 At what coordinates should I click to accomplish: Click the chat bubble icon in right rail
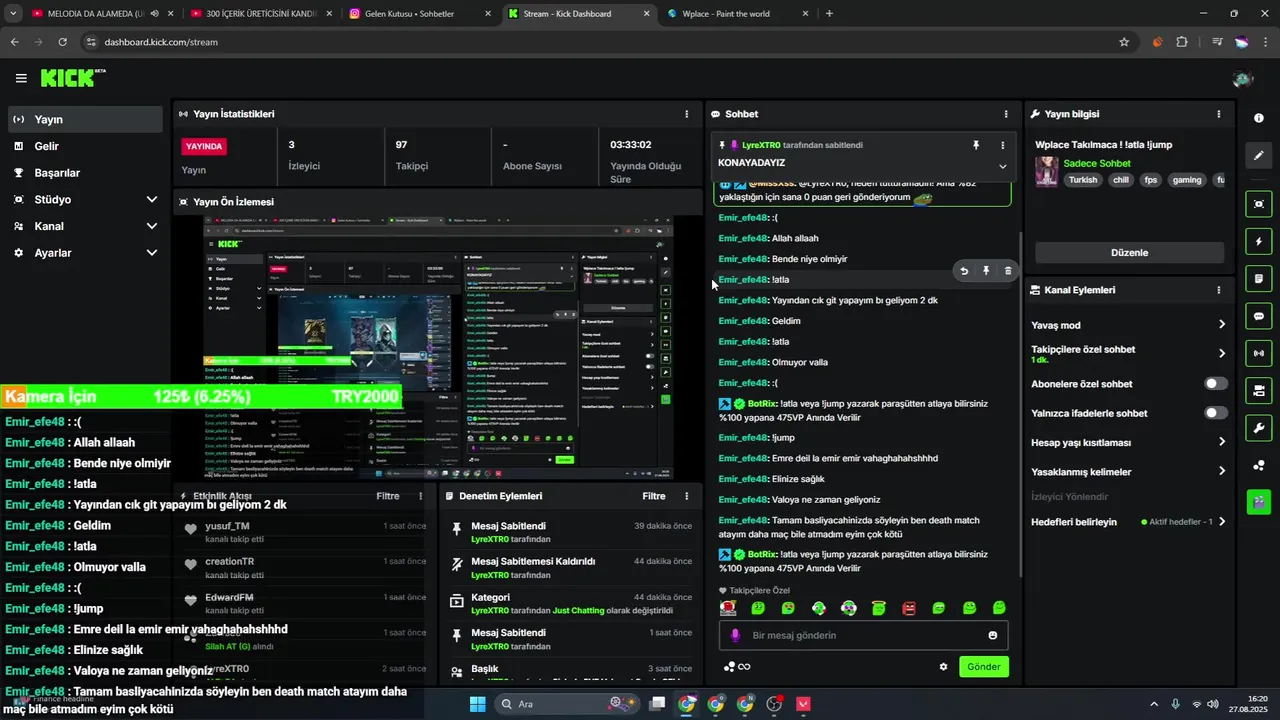1258,316
